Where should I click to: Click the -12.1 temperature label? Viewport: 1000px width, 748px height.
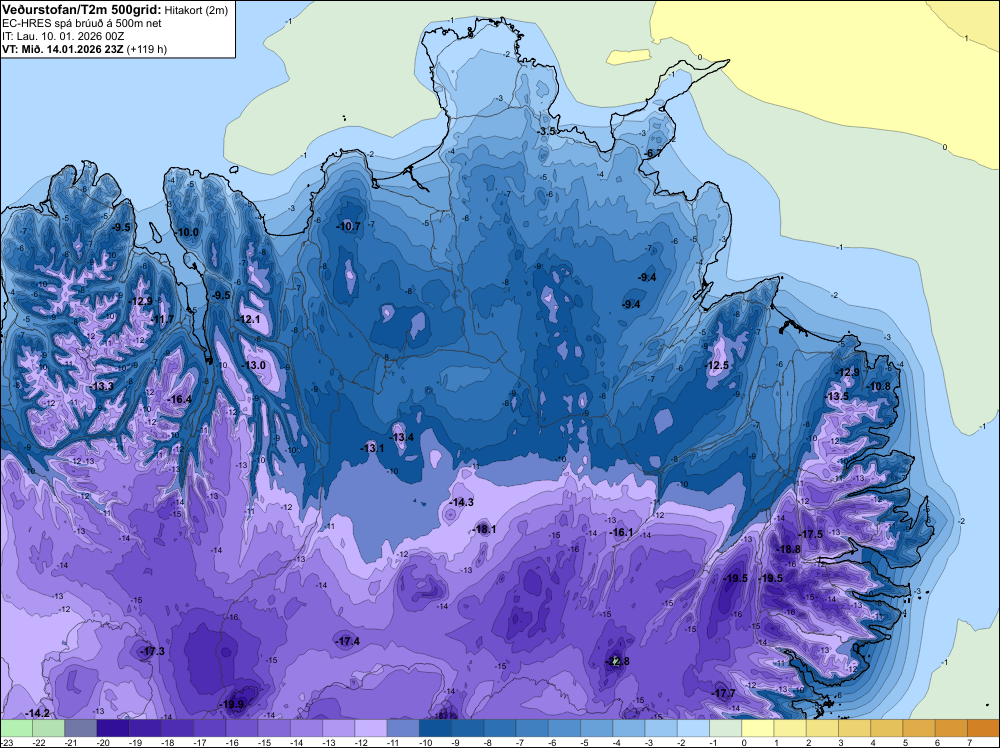click(x=248, y=319)
